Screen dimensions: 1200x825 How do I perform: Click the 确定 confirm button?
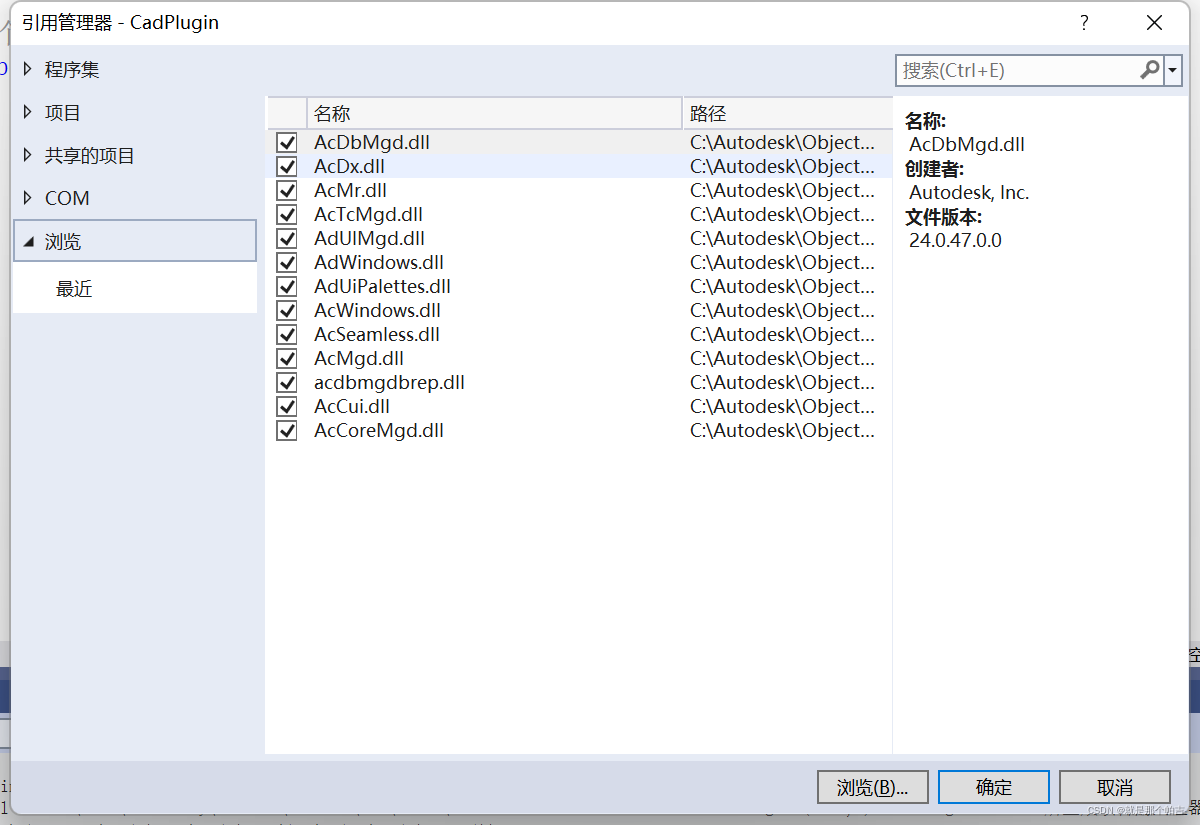(x=993, y=787)
